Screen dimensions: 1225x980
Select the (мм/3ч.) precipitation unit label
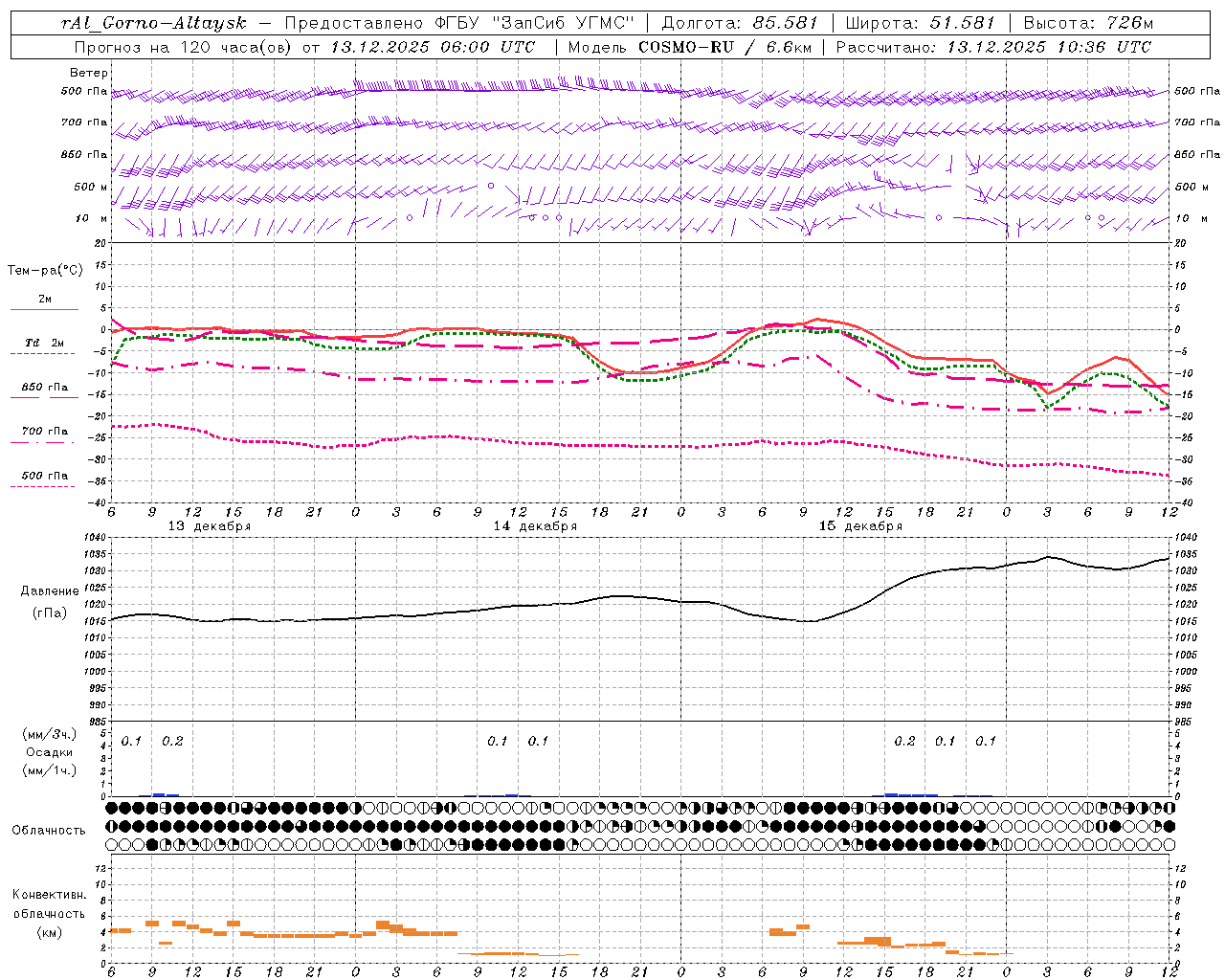coord(50,735)
